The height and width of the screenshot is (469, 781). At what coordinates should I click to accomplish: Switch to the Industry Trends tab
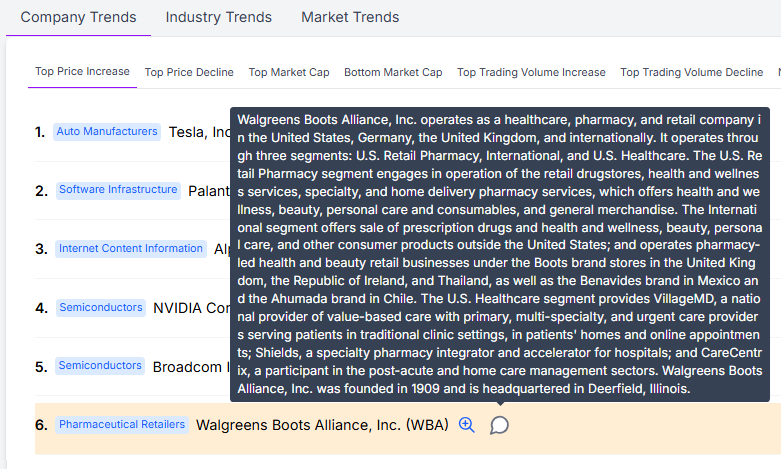[218, 17]
